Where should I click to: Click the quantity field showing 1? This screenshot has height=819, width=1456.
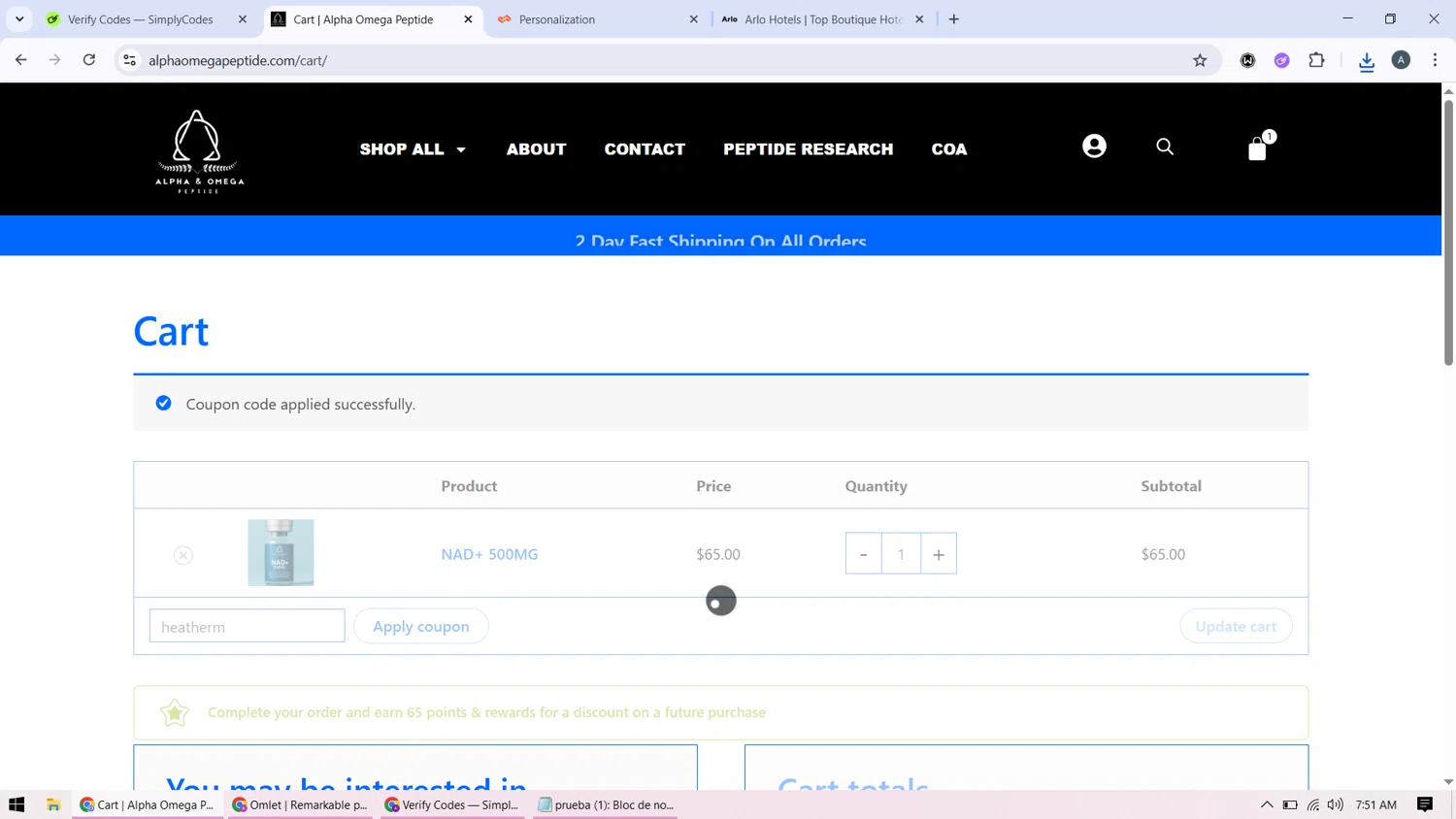[x=901, y=554]
